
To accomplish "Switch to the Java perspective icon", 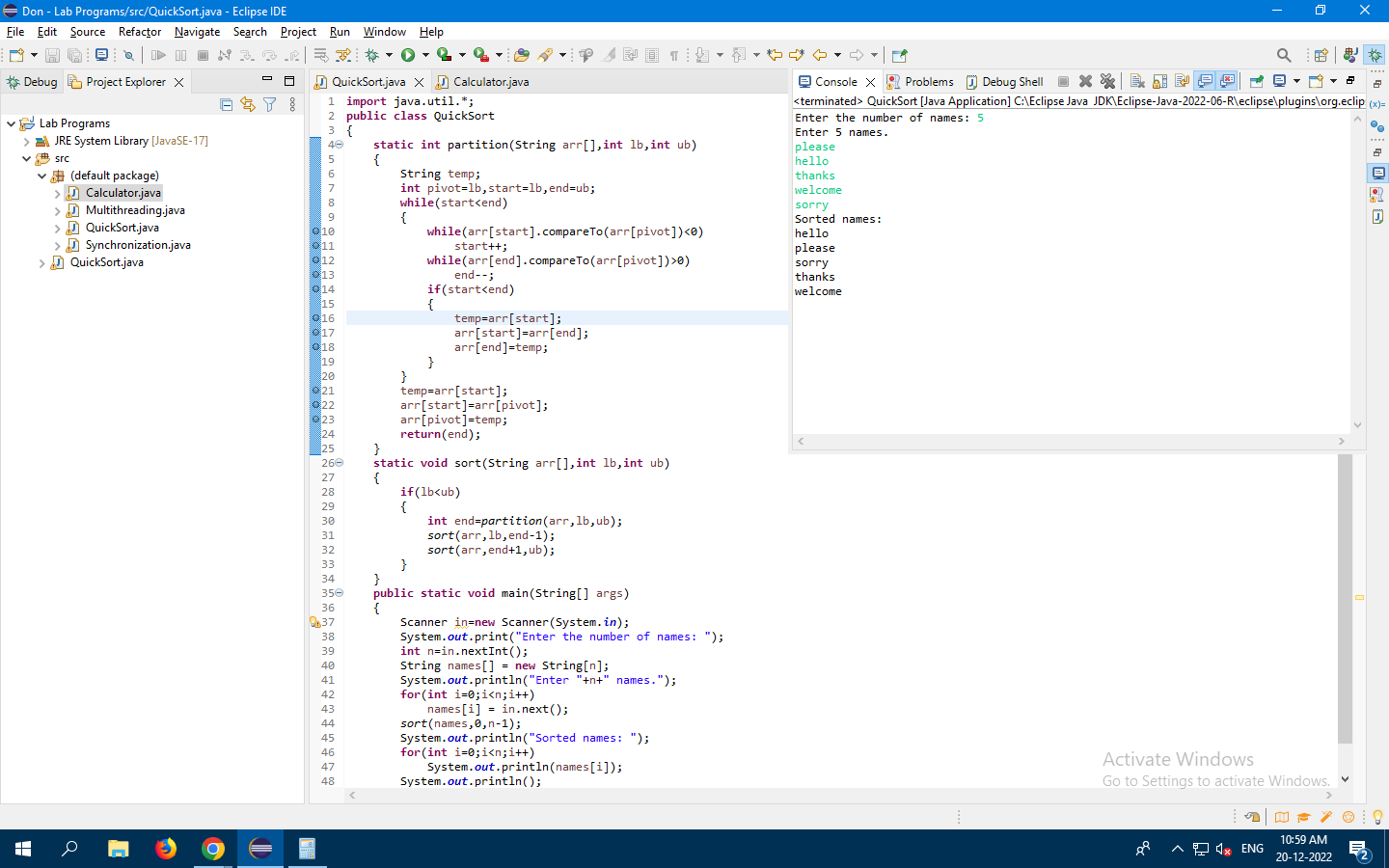I will pos(1350,55).
